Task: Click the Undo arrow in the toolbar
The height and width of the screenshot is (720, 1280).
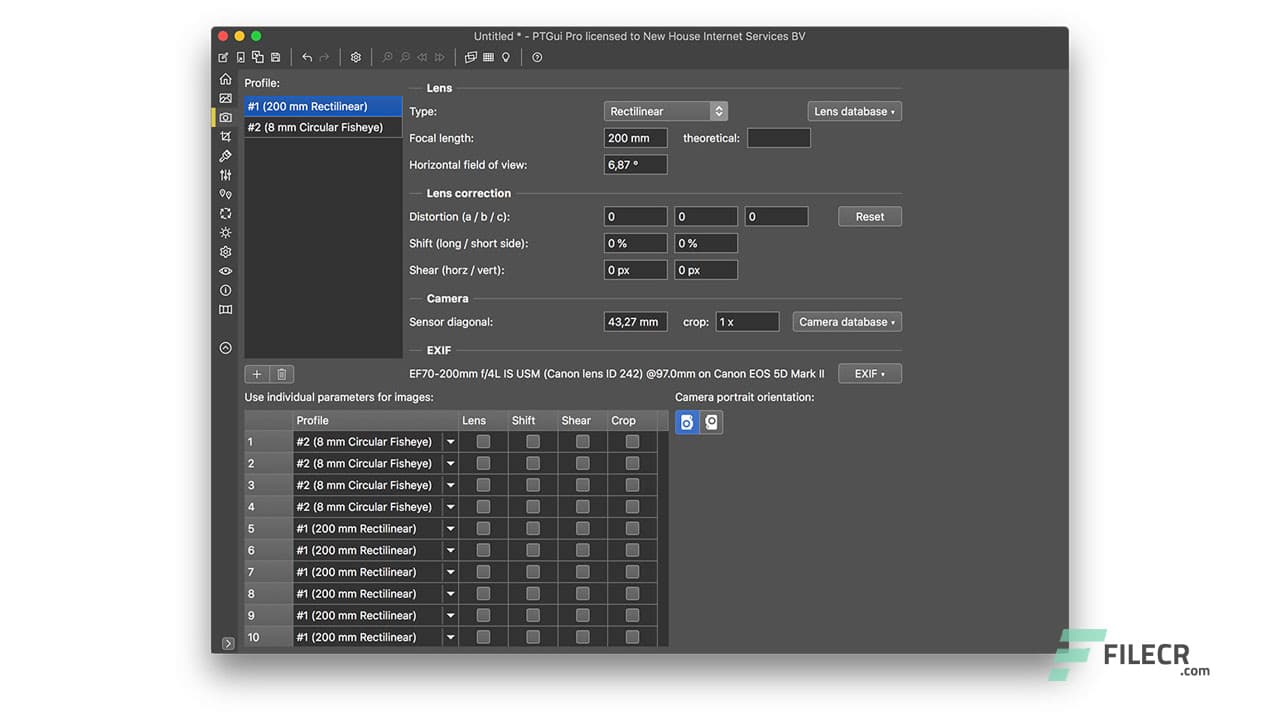Action: pos(306,57)
